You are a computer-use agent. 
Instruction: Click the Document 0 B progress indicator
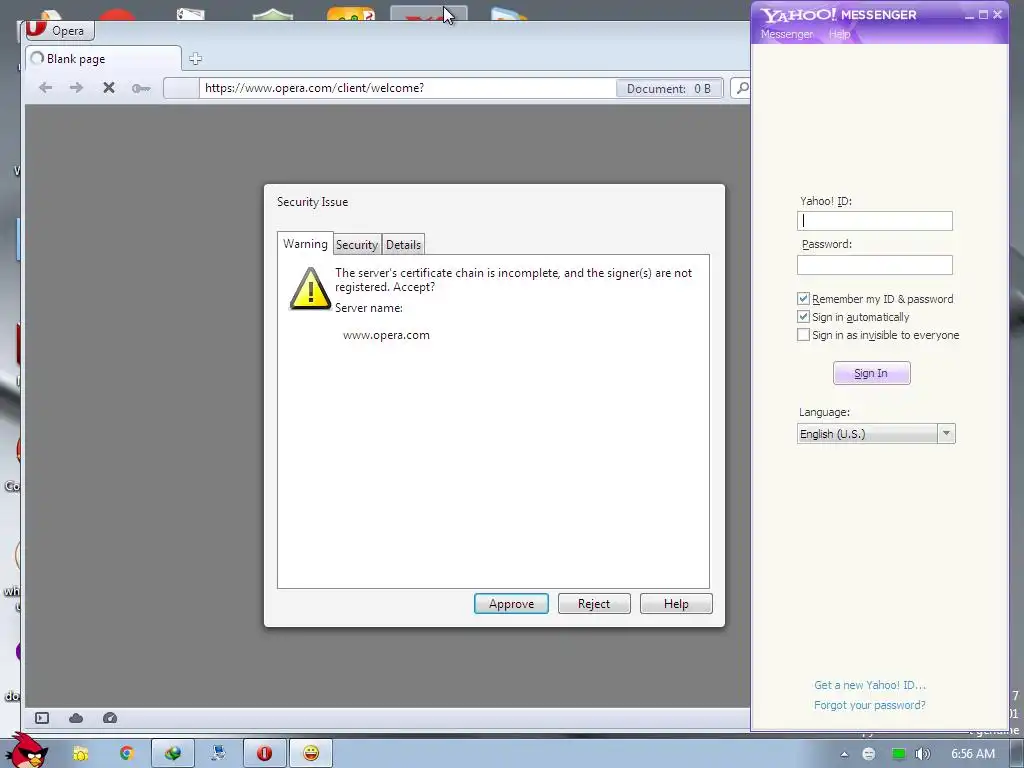pyautogui.click(x=669, y=88)
